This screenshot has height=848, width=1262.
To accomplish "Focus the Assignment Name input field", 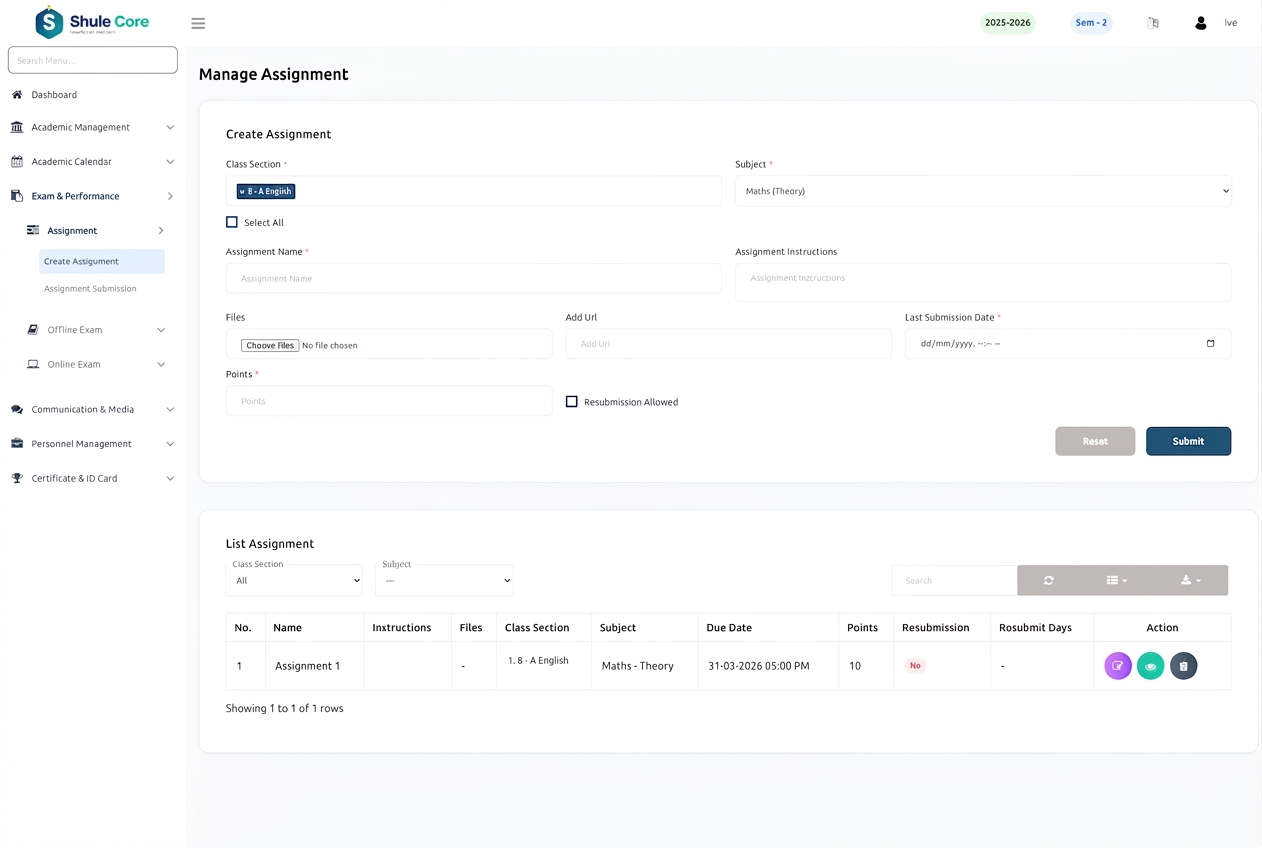I will (474, 278).
